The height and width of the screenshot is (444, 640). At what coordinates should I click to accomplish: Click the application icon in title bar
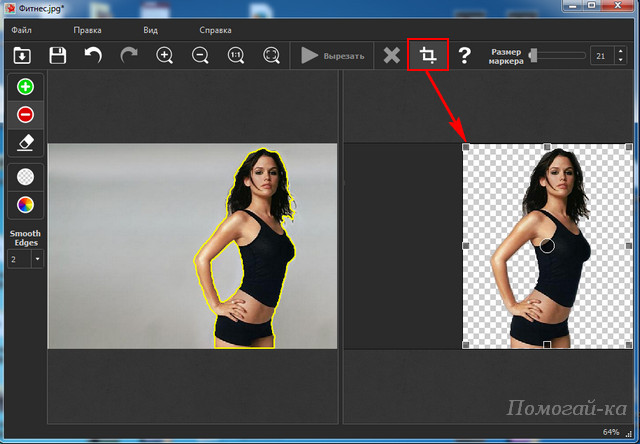[x=9, y=8]
